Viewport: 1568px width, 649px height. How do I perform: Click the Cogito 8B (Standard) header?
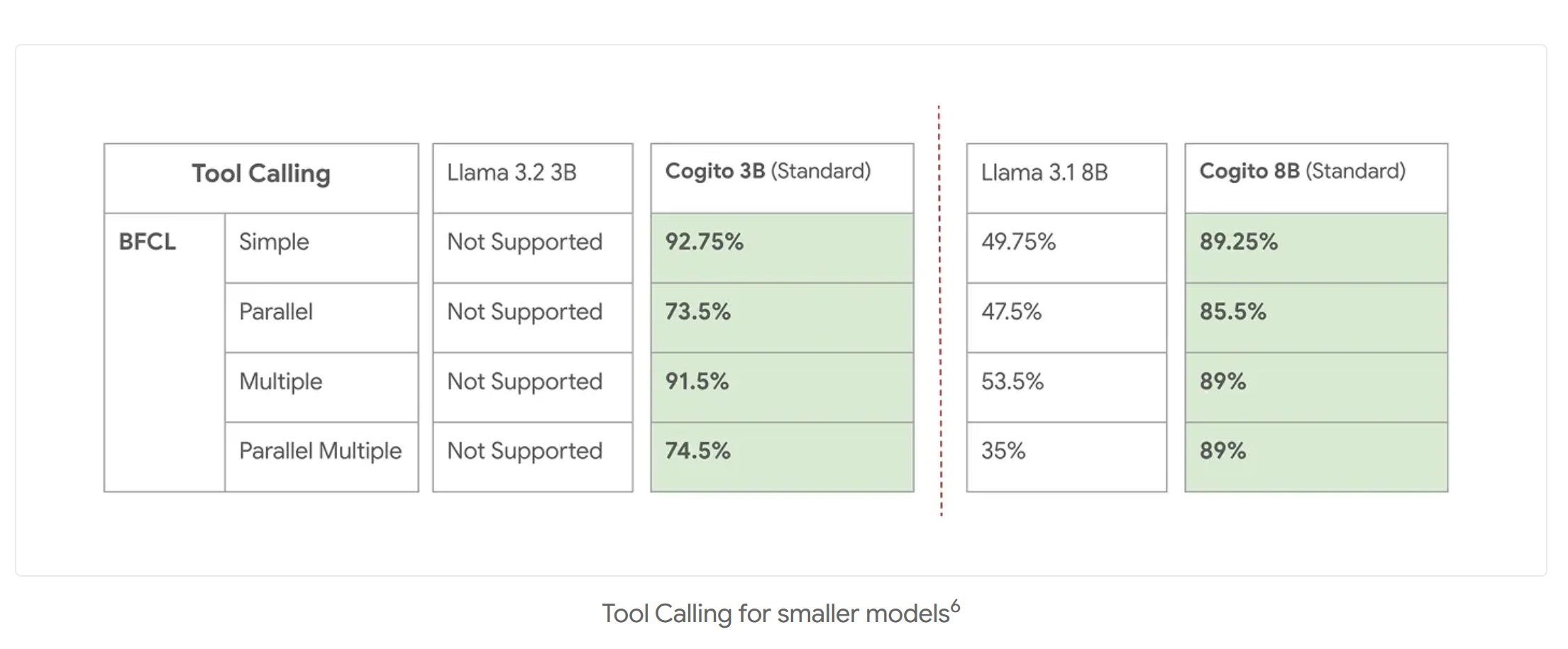(1316, 178)
